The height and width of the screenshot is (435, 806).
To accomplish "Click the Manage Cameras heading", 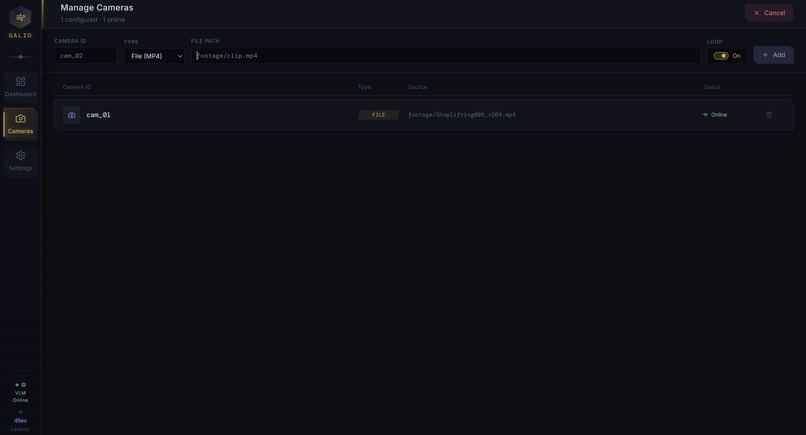I will point(97,8).
